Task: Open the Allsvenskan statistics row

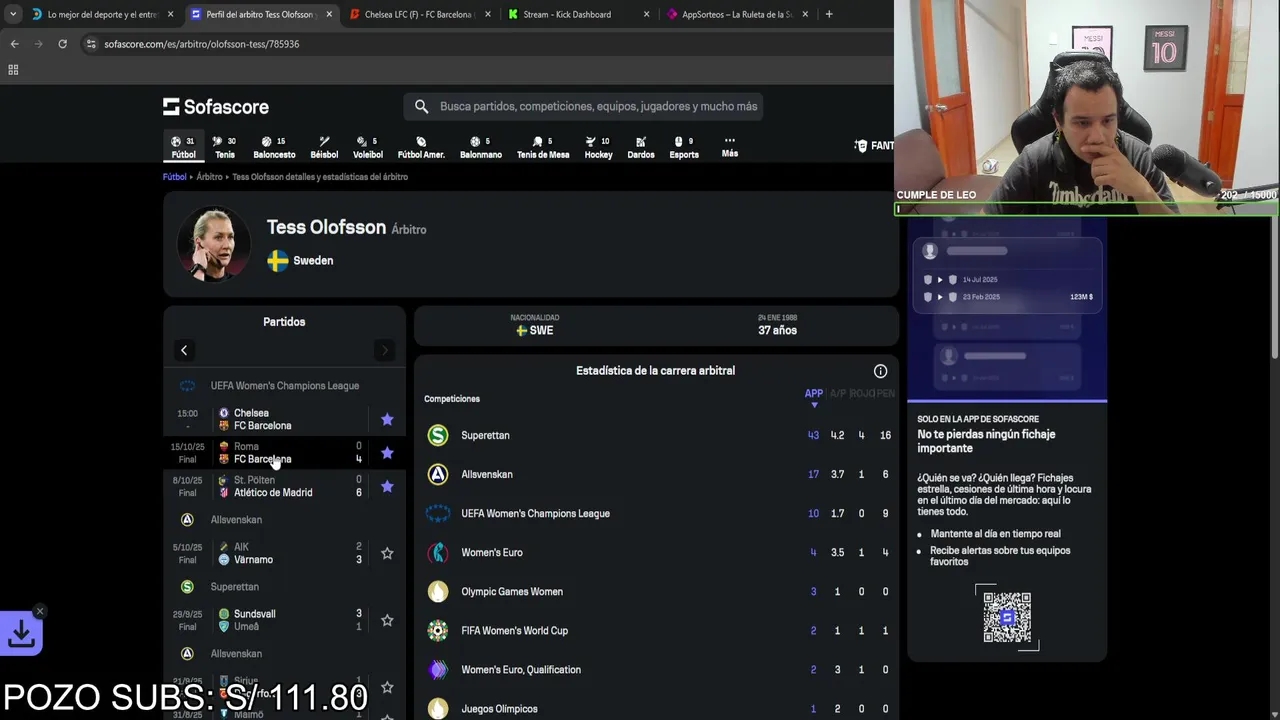Action: click(x=656, y=474)
